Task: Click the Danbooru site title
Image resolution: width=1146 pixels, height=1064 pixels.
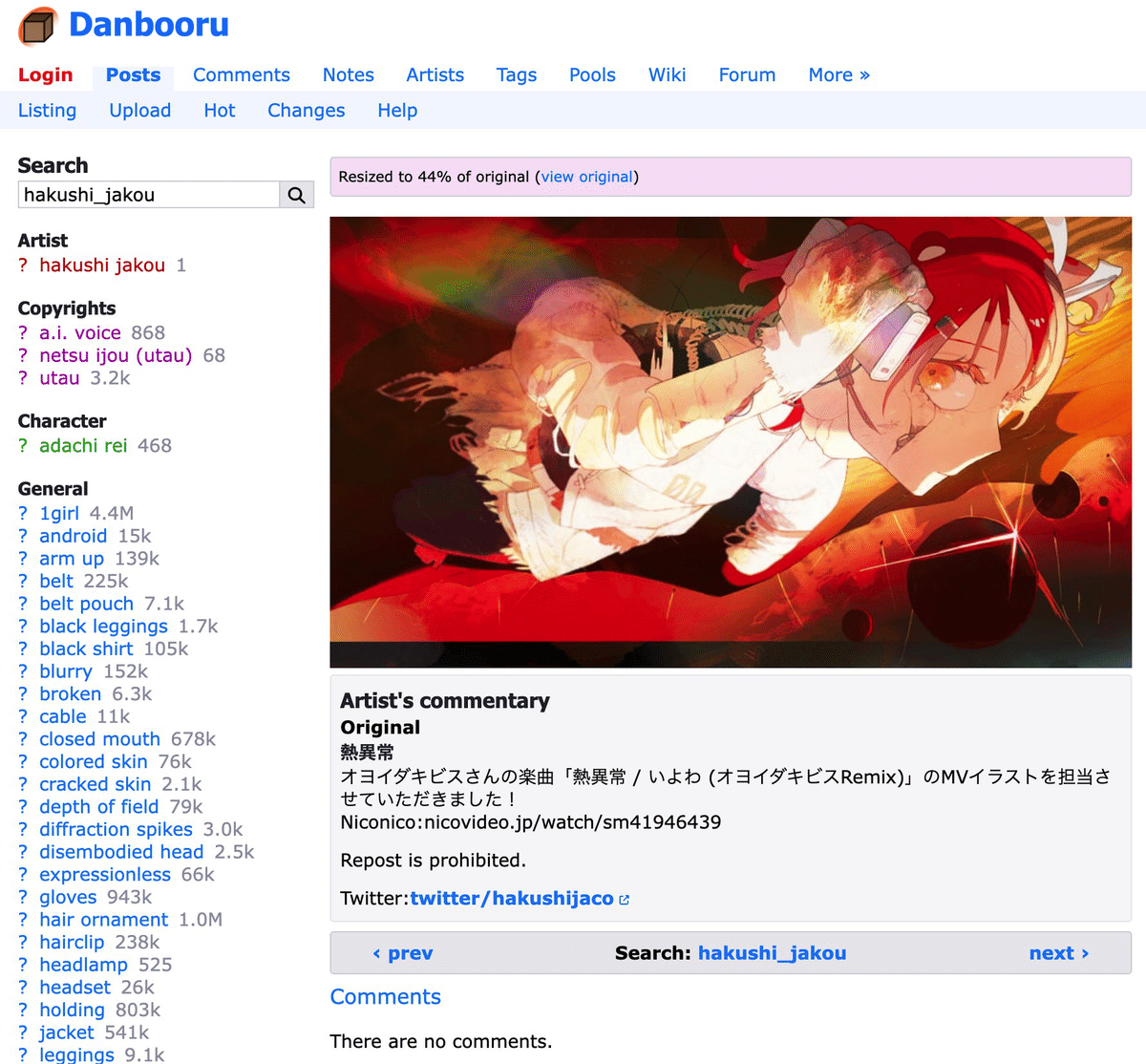Action: 149,25
